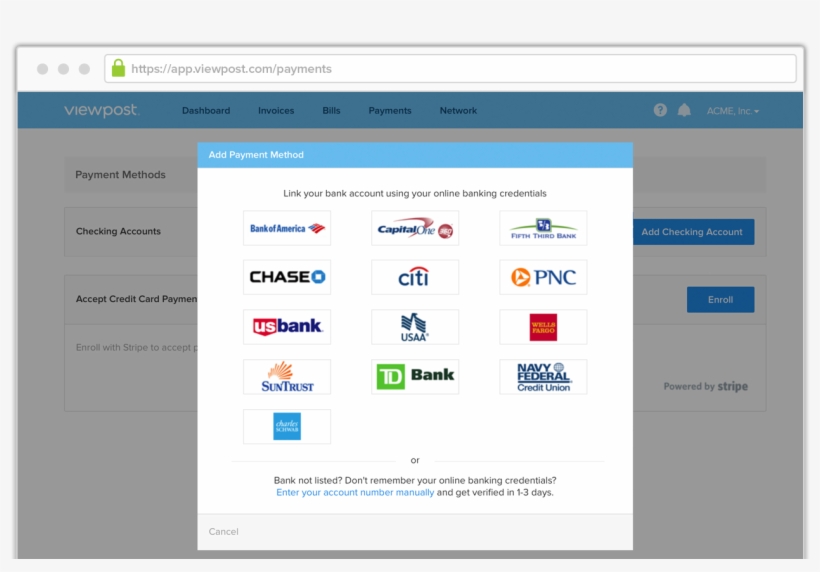Click the green padlock in address bar
The width and height of the screenshot is (820, 572).
[x=118, y=68]
